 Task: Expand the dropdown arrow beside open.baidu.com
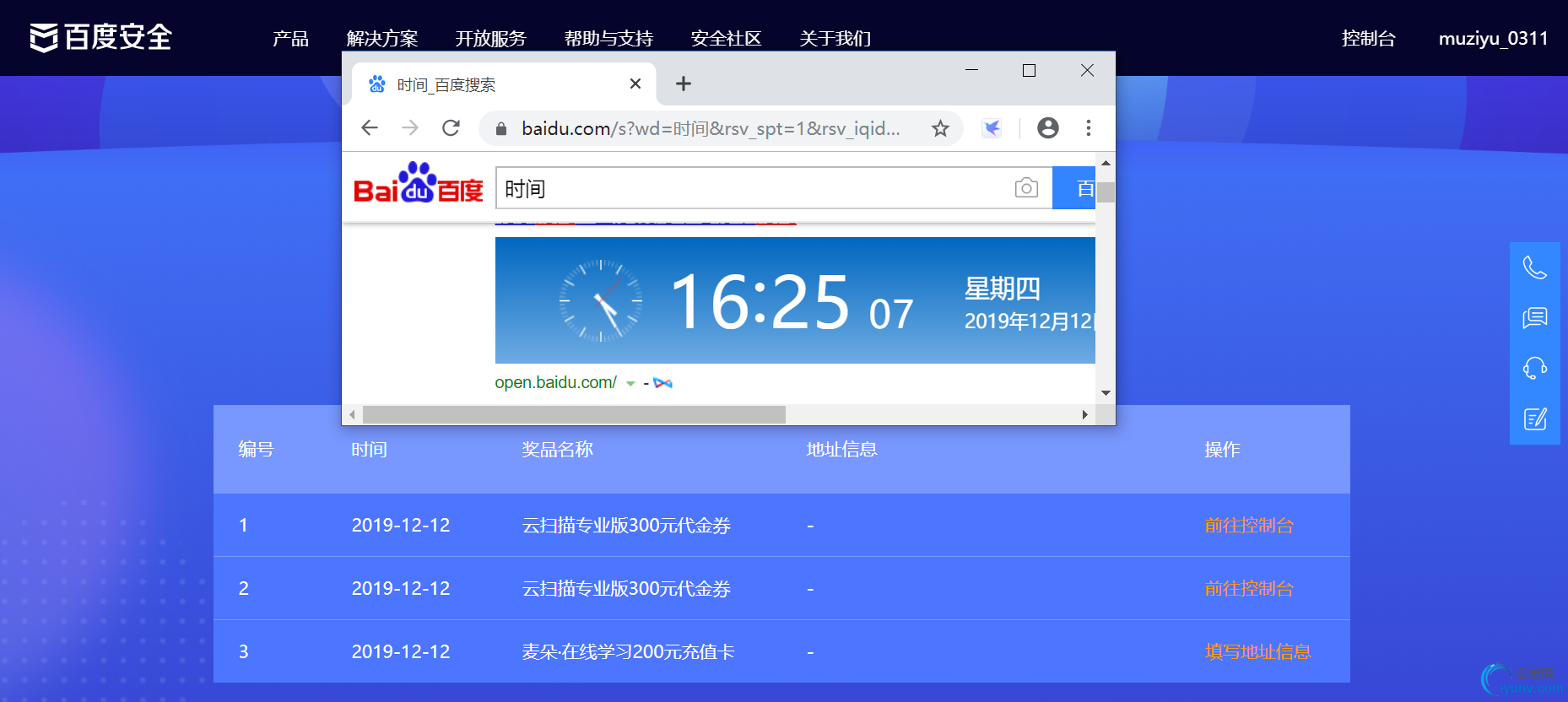[x=630, y=383]
